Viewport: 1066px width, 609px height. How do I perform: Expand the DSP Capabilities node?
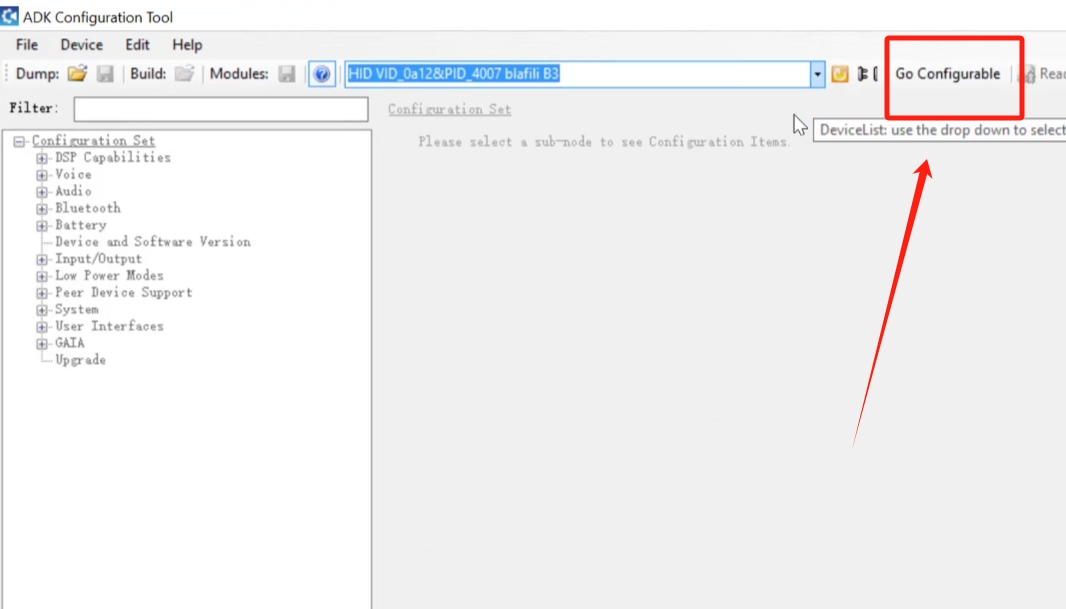coord(42,158)
